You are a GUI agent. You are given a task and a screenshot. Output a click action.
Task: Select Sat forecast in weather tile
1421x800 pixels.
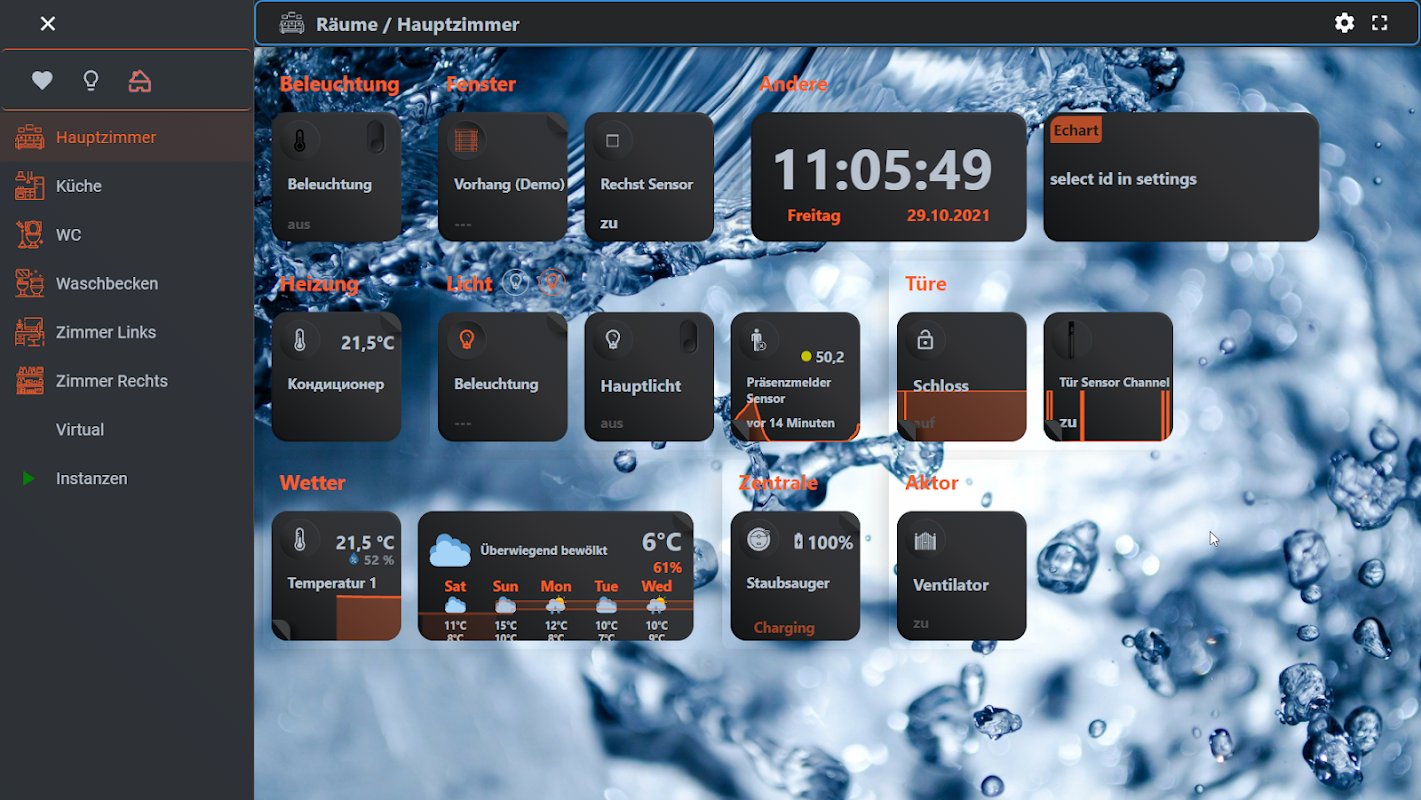[455, 611]
